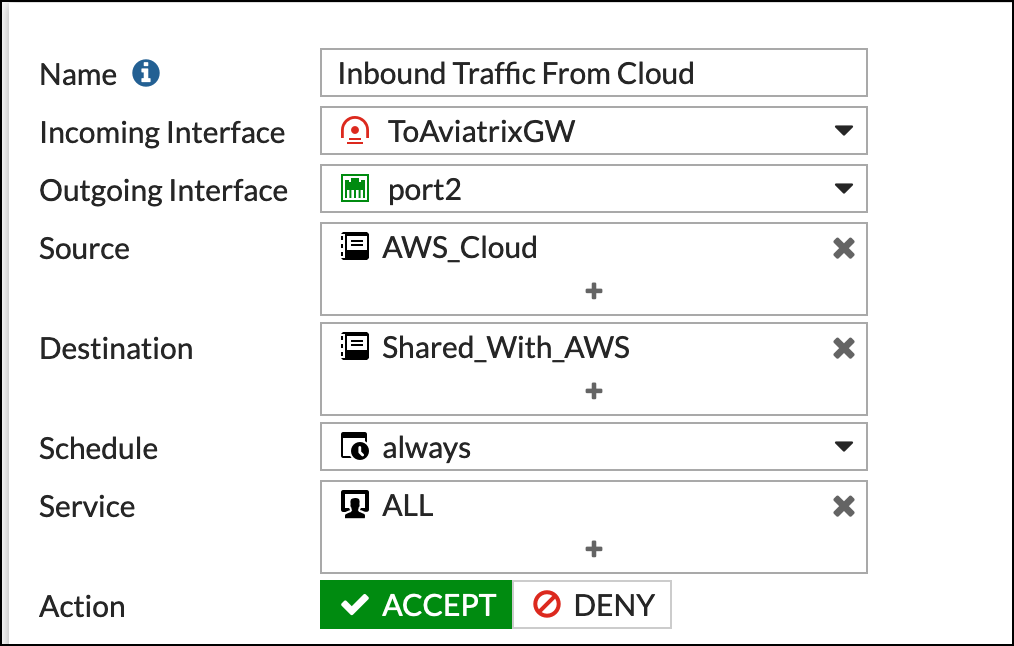
Task: Click the info icon next to Name
Action: (x=147, y=73)
